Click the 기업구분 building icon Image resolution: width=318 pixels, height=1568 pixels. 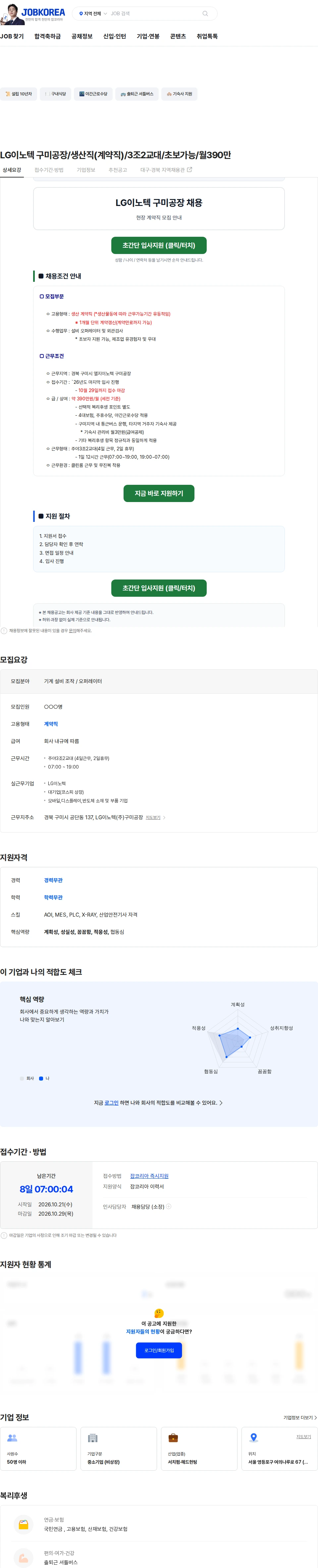tap(93, 1438)
